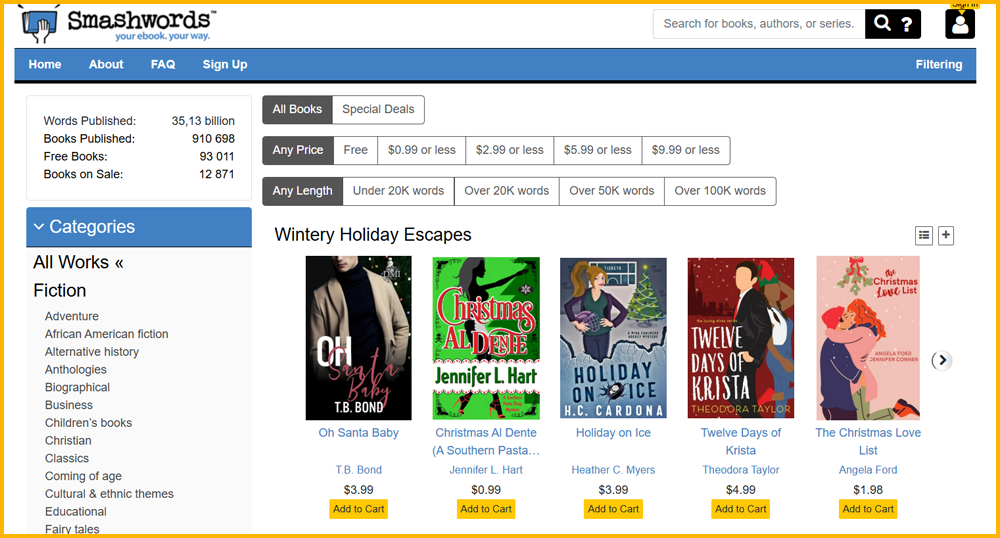Open Cultural & ethnic themes category
The height and width of the screenshot is (538, 1000).
click(109, 494)
